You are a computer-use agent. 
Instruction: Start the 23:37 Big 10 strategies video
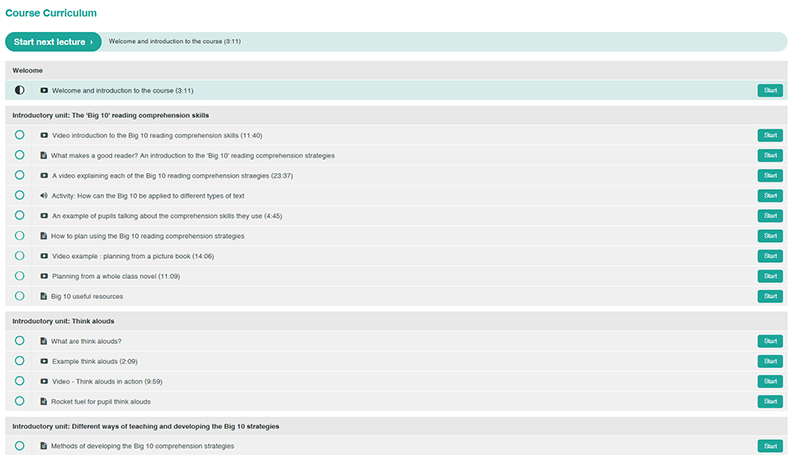tap(770, 175)
